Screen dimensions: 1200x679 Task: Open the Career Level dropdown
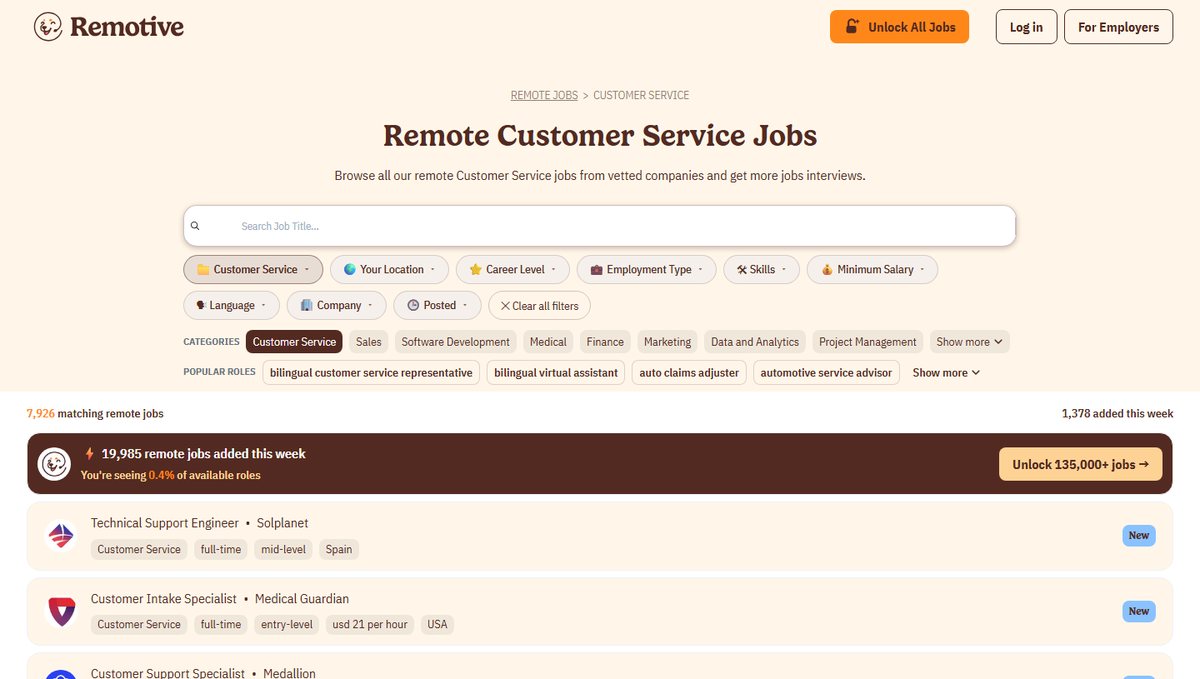[513, 270]
